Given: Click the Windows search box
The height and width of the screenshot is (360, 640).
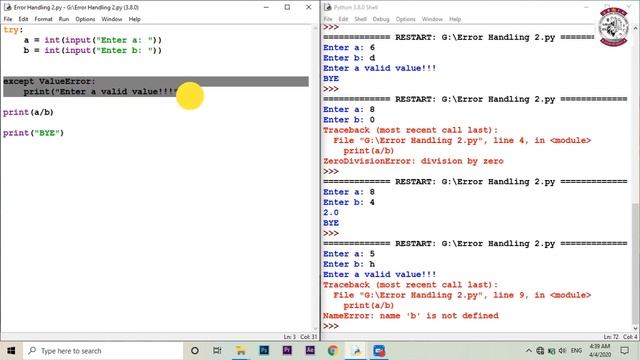Looking at the screenshot, I should [x=103, y=351].
